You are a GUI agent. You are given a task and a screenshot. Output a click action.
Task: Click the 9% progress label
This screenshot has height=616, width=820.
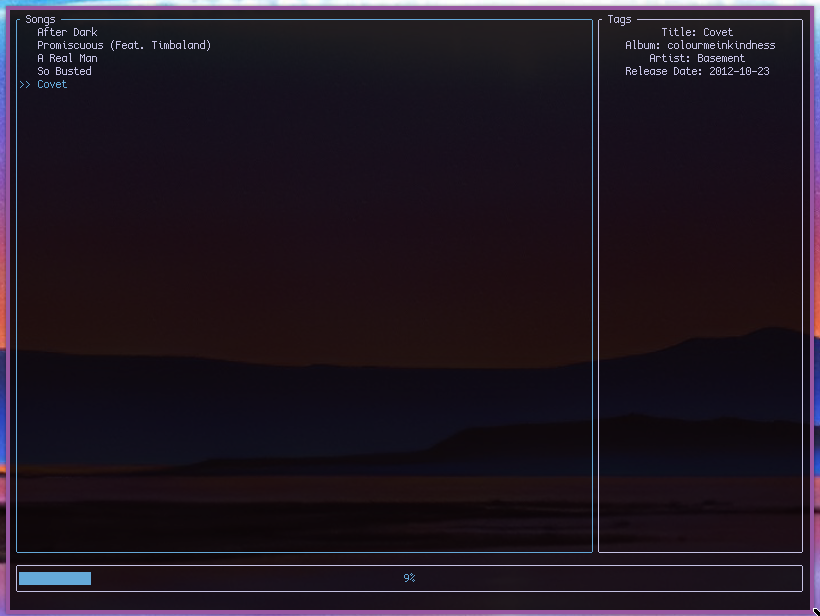409,578
